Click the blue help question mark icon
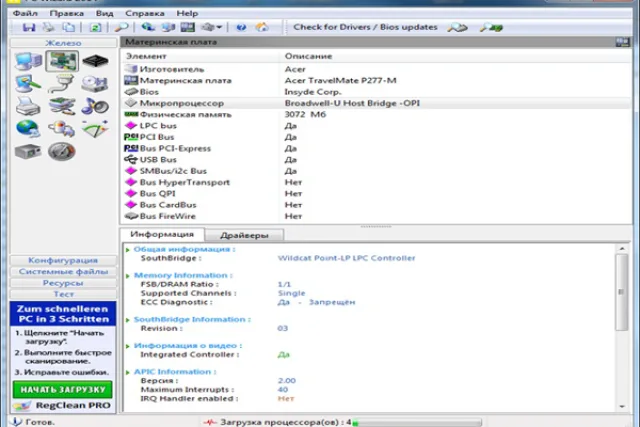This screenshot has height=427, width=640. coord(241,27)
